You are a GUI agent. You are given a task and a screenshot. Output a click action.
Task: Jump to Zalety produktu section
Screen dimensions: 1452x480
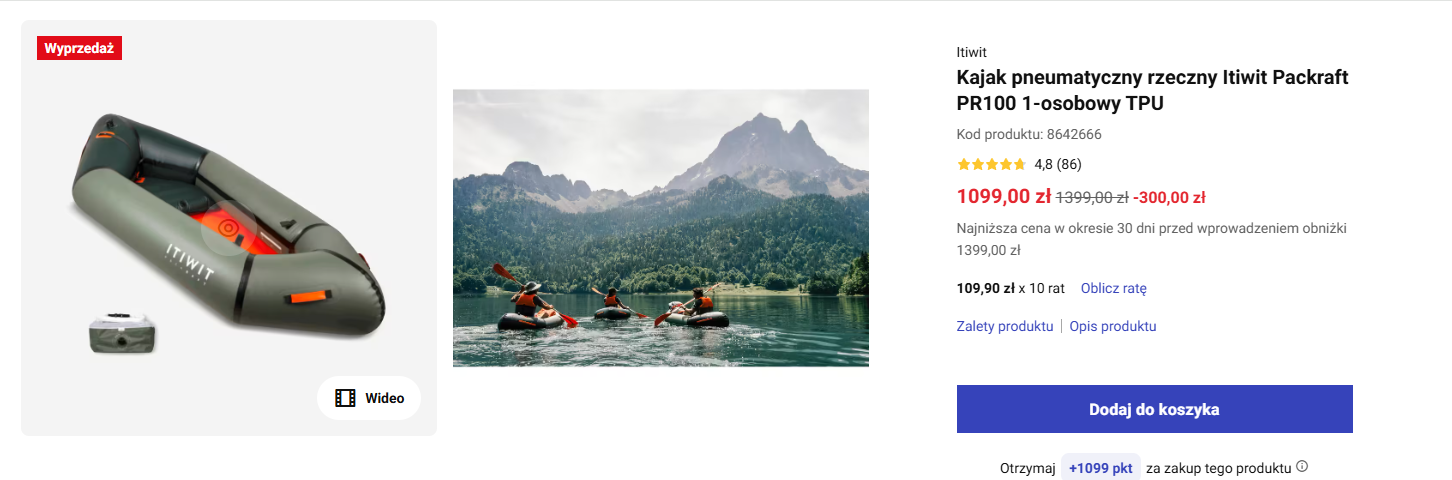coord(1004,326)
